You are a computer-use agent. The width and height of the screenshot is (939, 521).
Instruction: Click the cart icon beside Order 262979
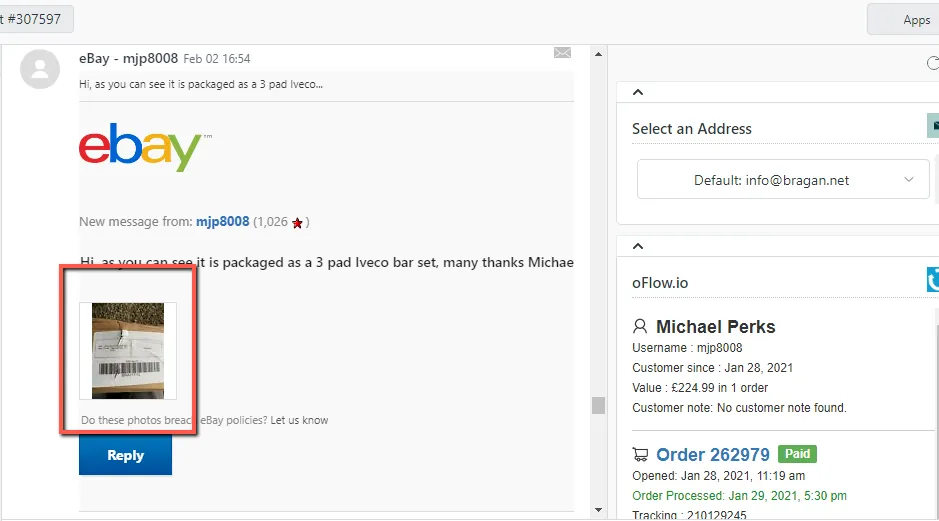[640, 455]
